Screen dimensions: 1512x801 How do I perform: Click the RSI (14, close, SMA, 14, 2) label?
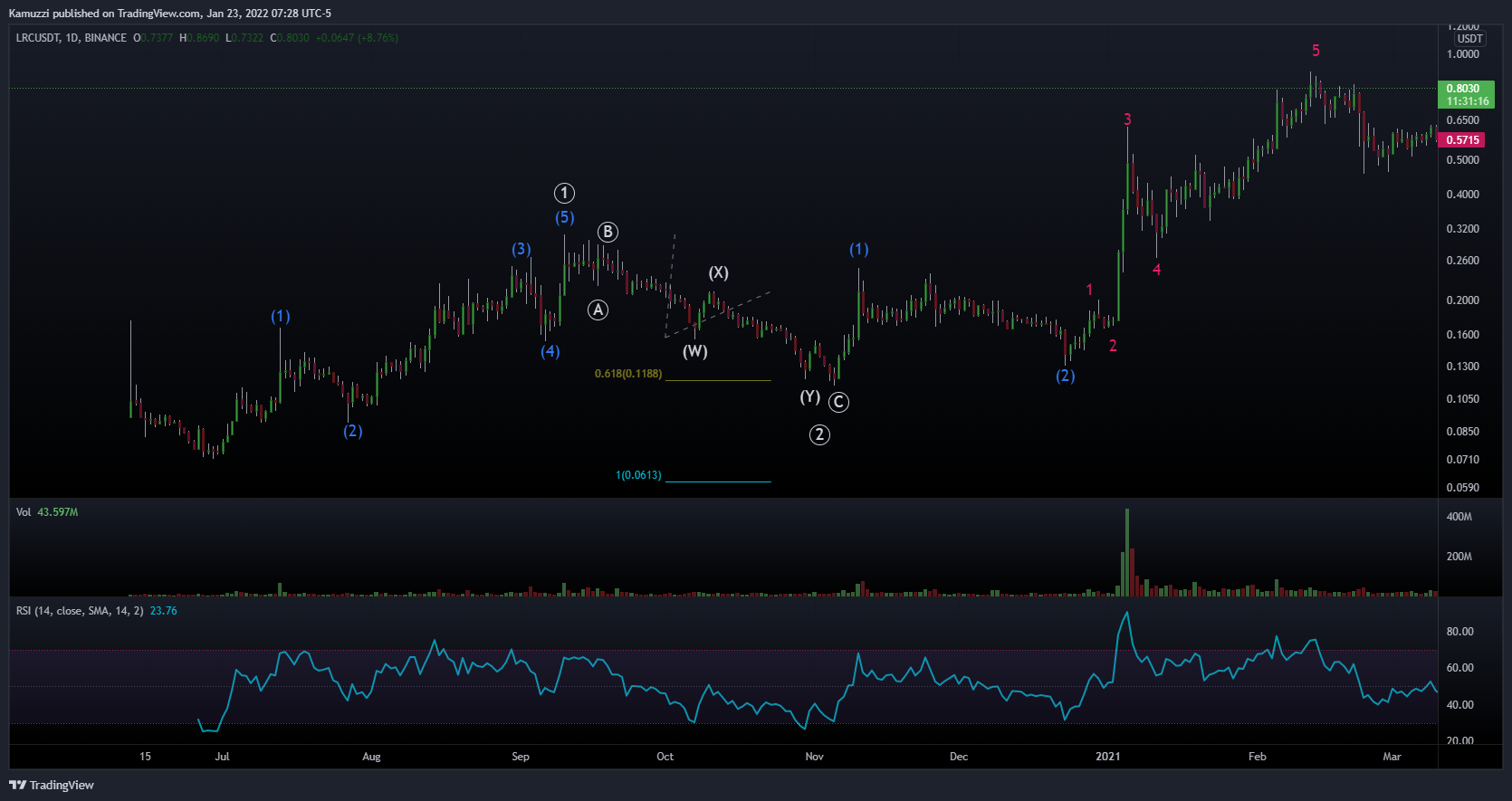click(80, 611)
